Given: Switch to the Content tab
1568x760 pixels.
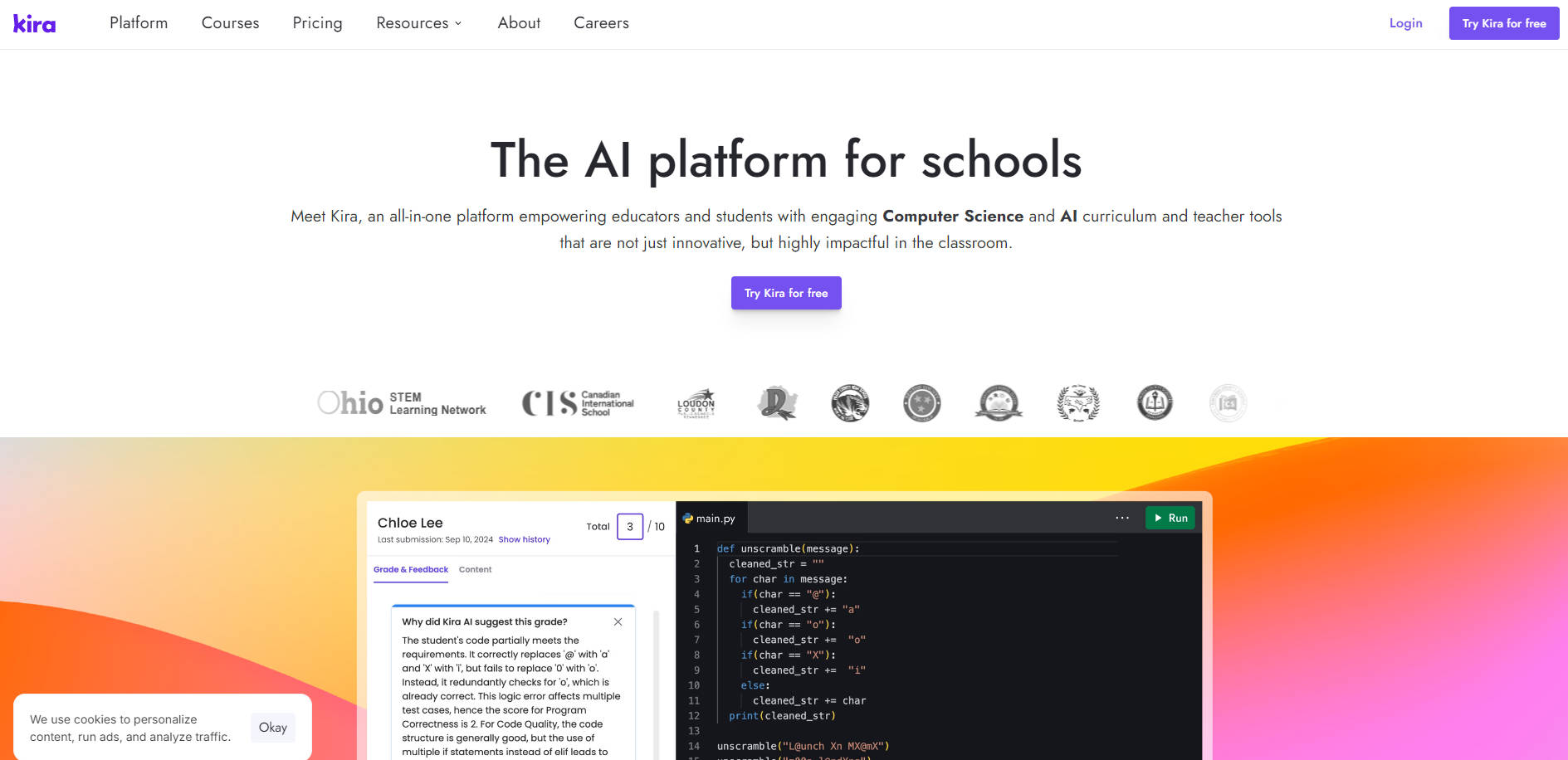Looking at the screenshot, I should point(475,570).
